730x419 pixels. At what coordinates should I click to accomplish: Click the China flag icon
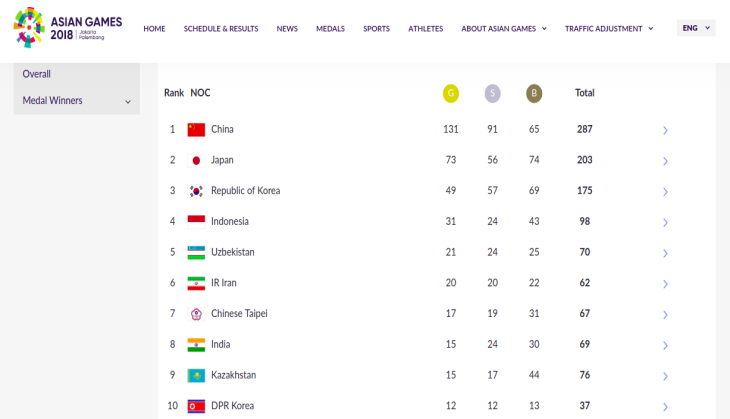(x=196, y=129)
